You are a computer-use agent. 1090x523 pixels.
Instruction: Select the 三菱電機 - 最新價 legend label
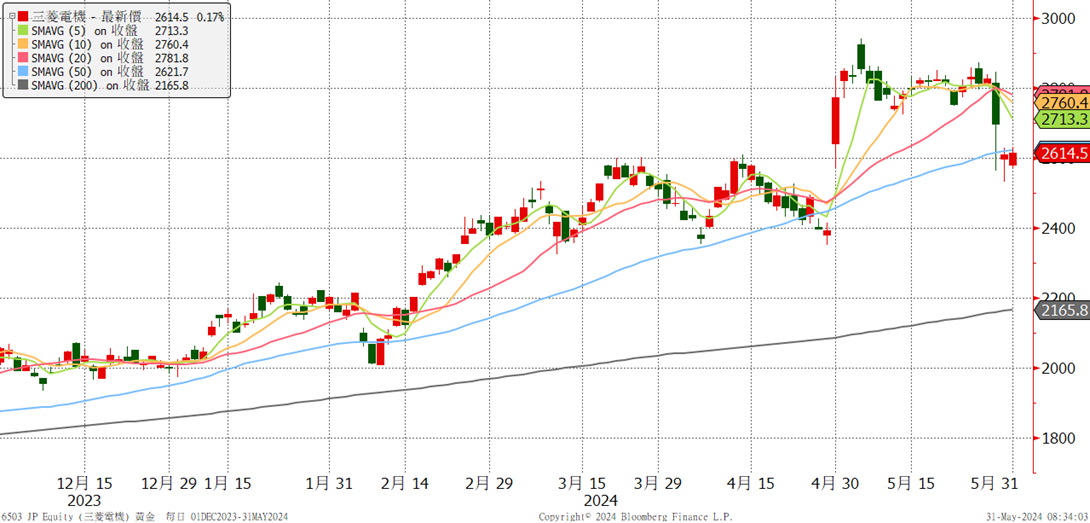(x=87, y=16)
